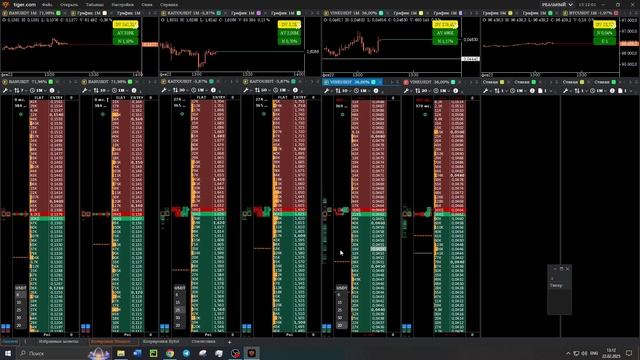Click green AV badge on KAITOUSDT chart

(289, 33)
